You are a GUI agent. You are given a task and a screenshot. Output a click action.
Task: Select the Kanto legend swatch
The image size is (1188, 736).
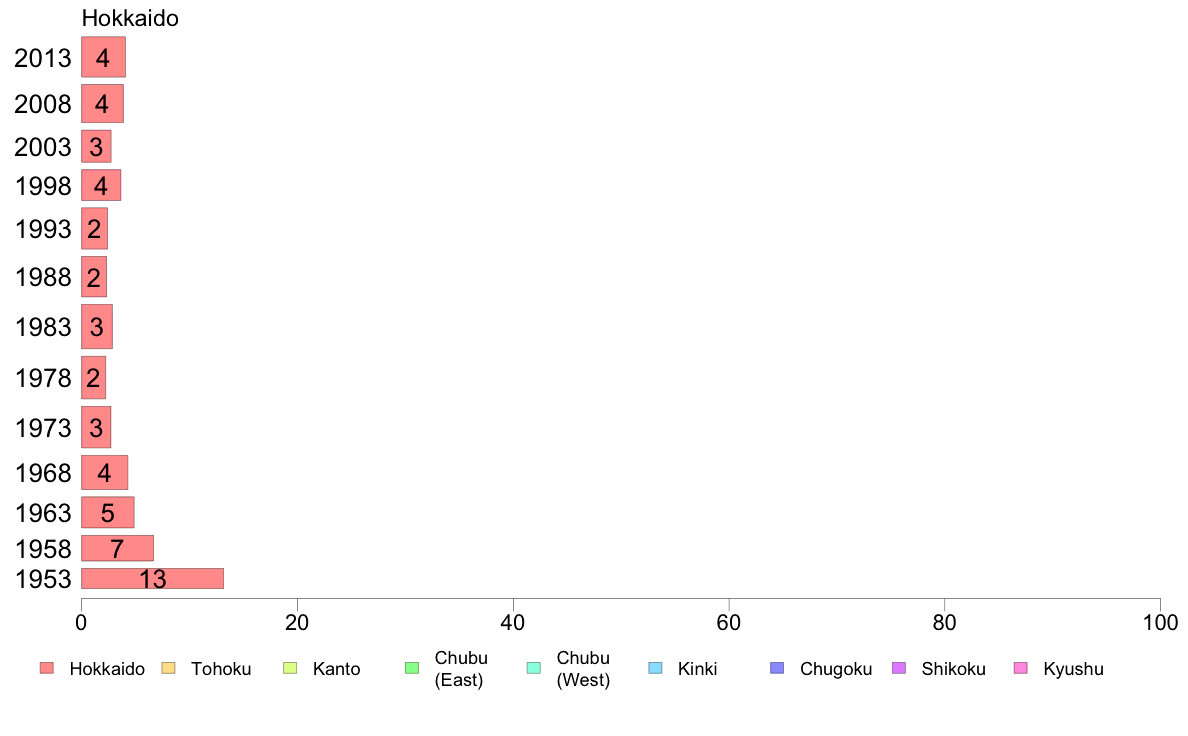(290, 668)
